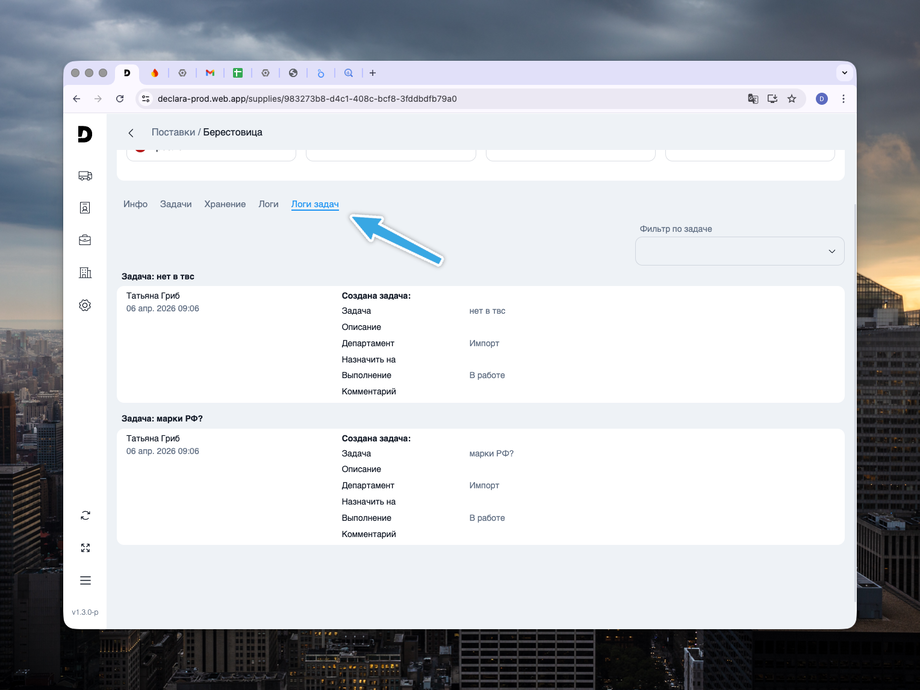Open the truck supplies icon in sidebar

click(x=85, y=176)
